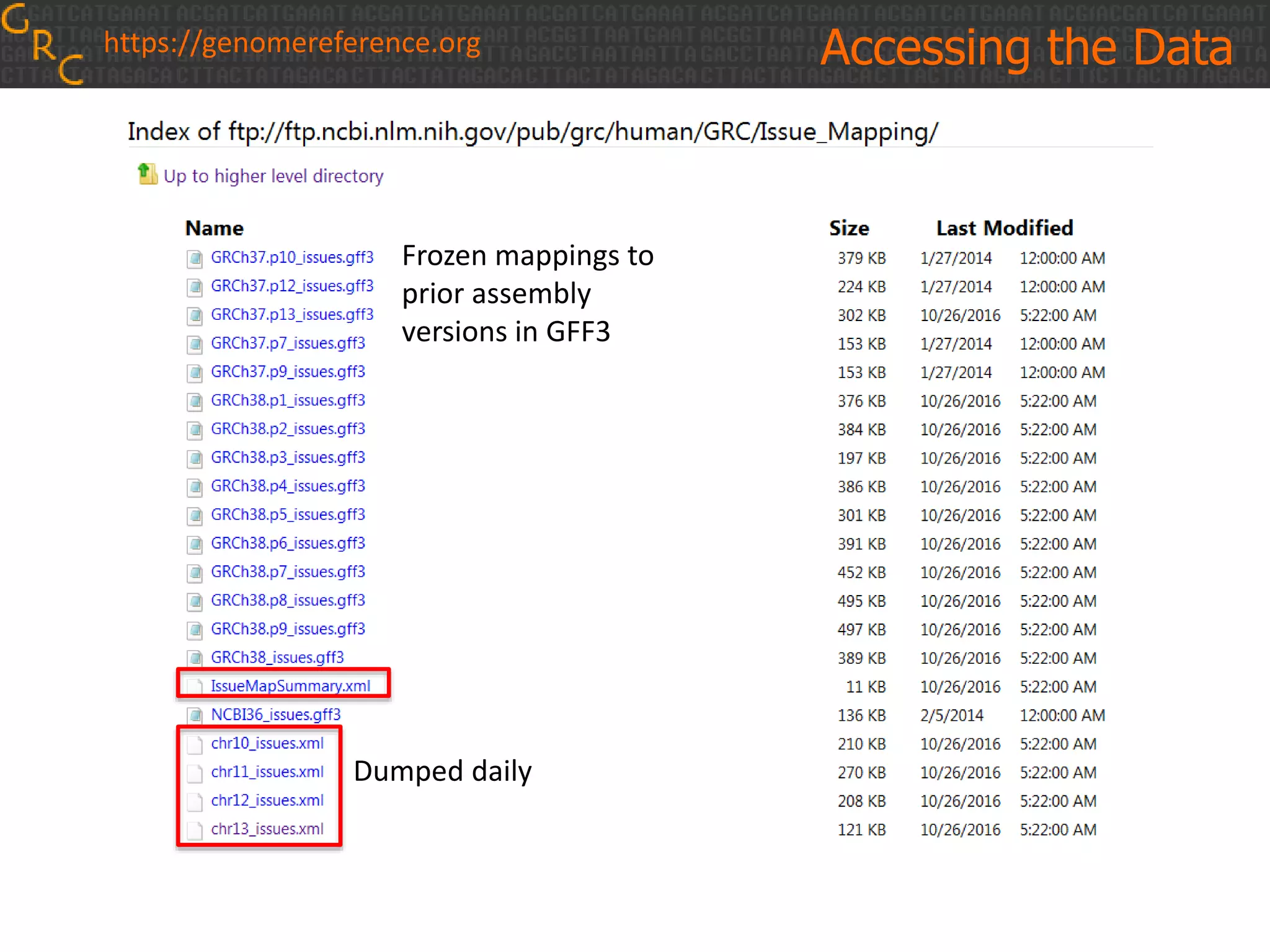Select the 379 KB size value

click(862, 258)
